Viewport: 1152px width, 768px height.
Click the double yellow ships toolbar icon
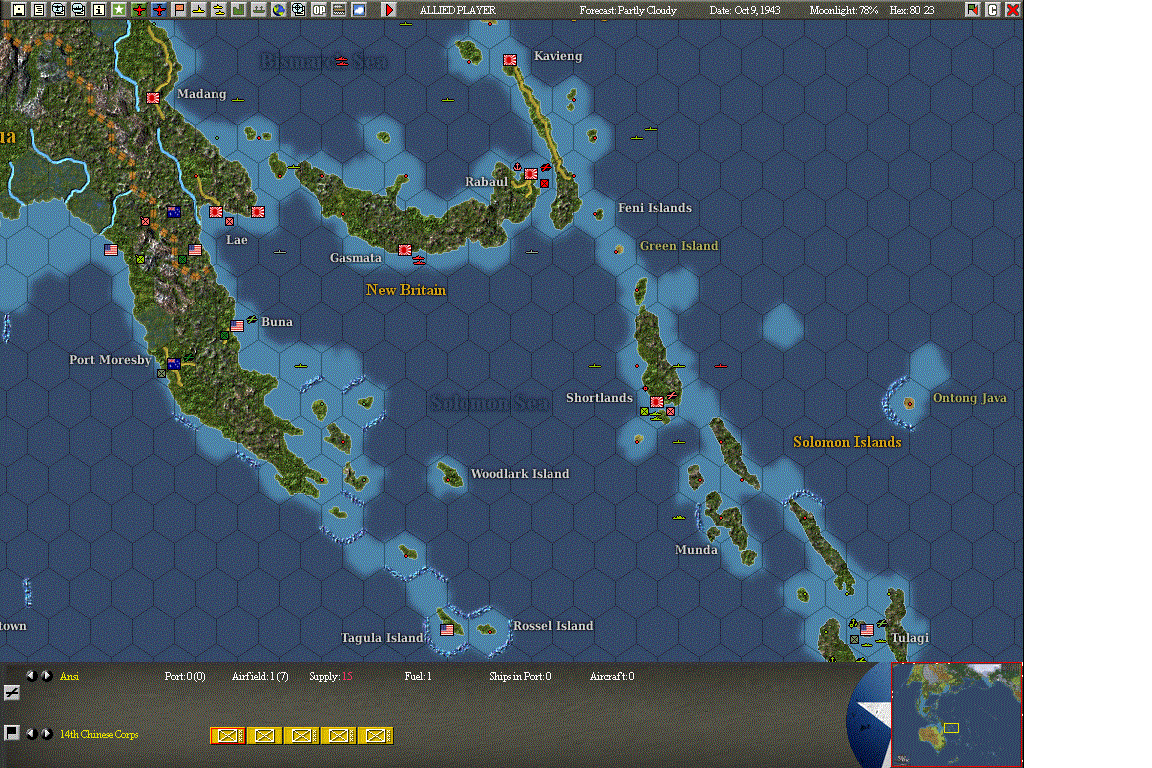coord(218,10)
